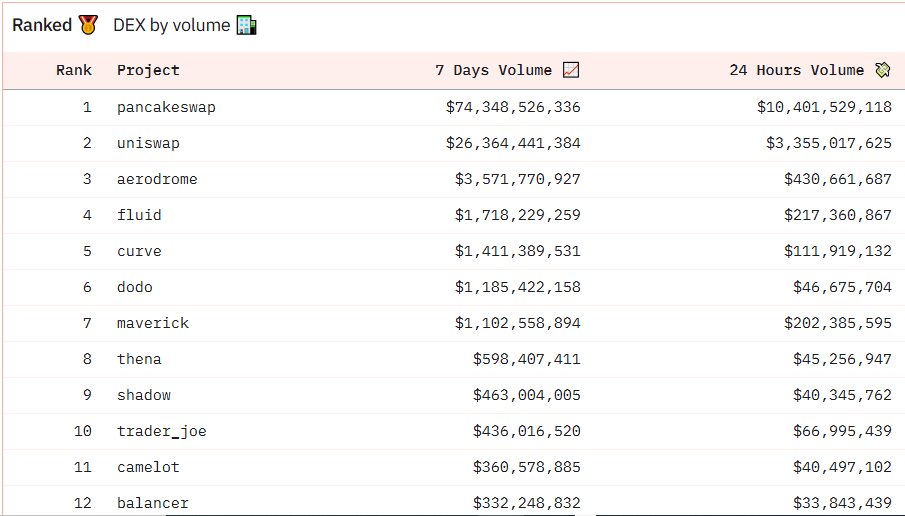The height and width of the screenshot is (516, 905).
Task: Click the Ranked title text
Action: pos(42,25)
